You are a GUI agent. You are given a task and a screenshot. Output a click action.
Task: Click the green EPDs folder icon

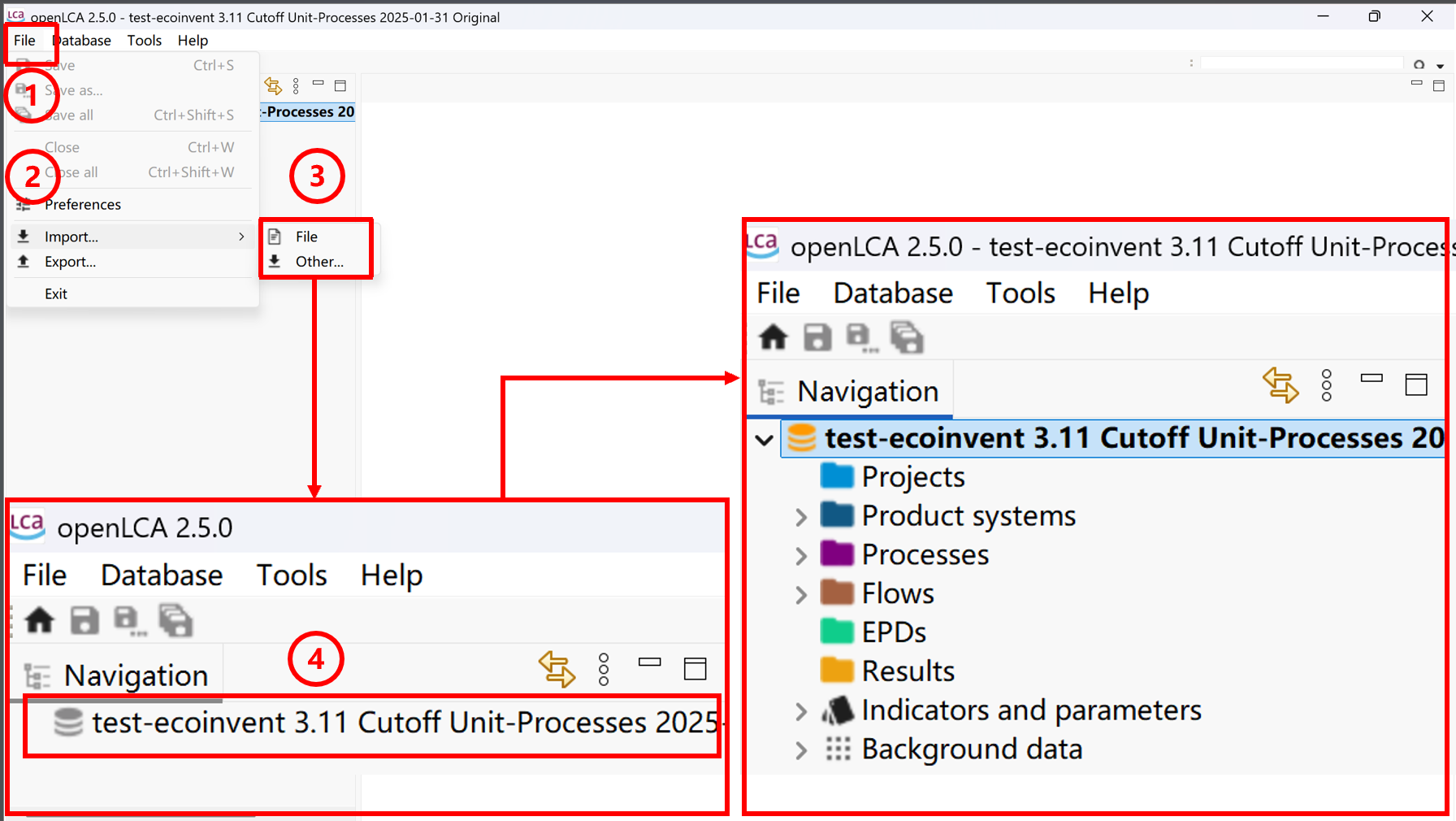tap(837, 632)
